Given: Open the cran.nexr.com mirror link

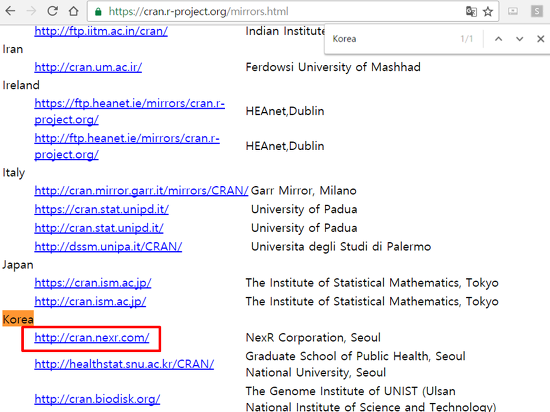Looking at the screenshot, I should tap(92, 338).
